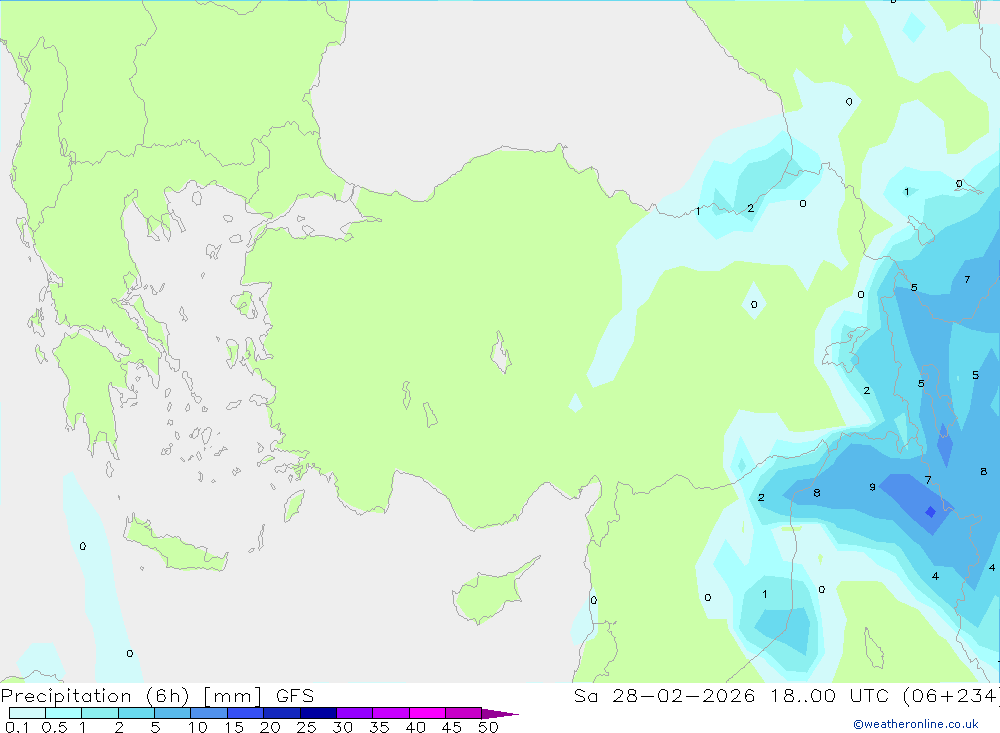Click the '25' legend scale label

point(306,727)
